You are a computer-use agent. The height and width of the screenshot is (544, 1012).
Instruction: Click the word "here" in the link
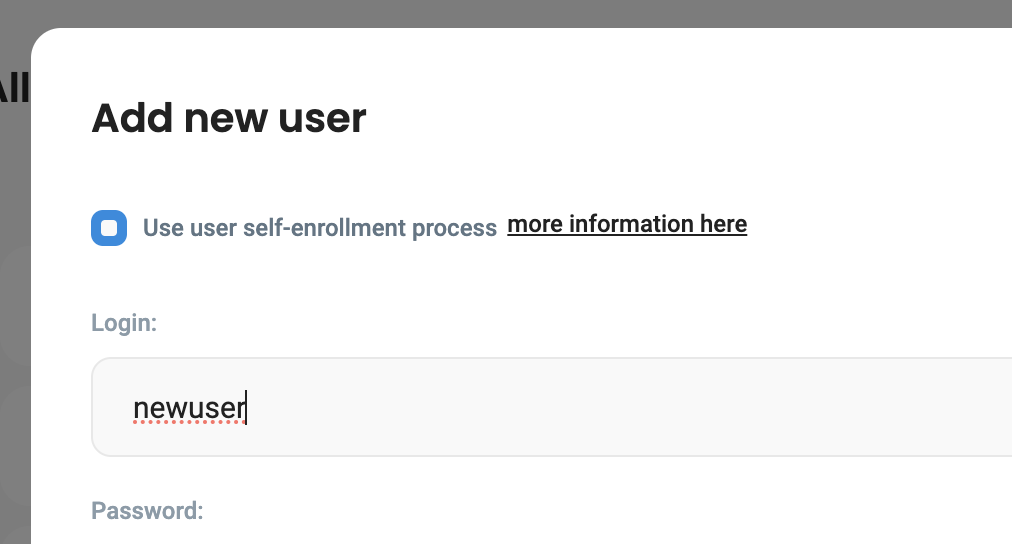(x=723, y=224)
